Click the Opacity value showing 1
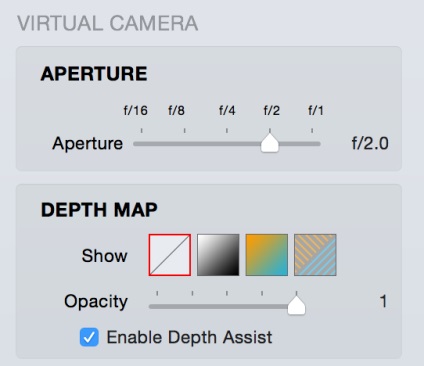The image size is (424, 366). (383, 302)
